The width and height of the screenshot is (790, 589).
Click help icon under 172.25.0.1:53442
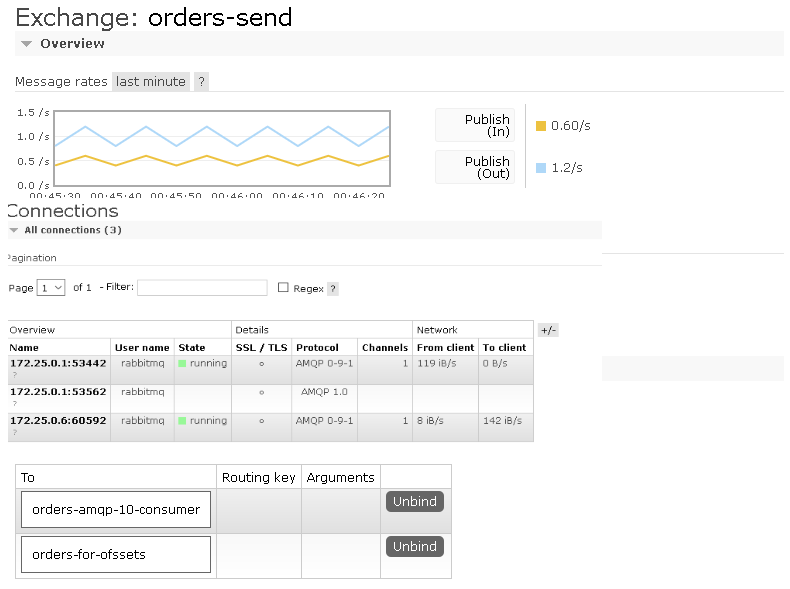pos(14,376)
